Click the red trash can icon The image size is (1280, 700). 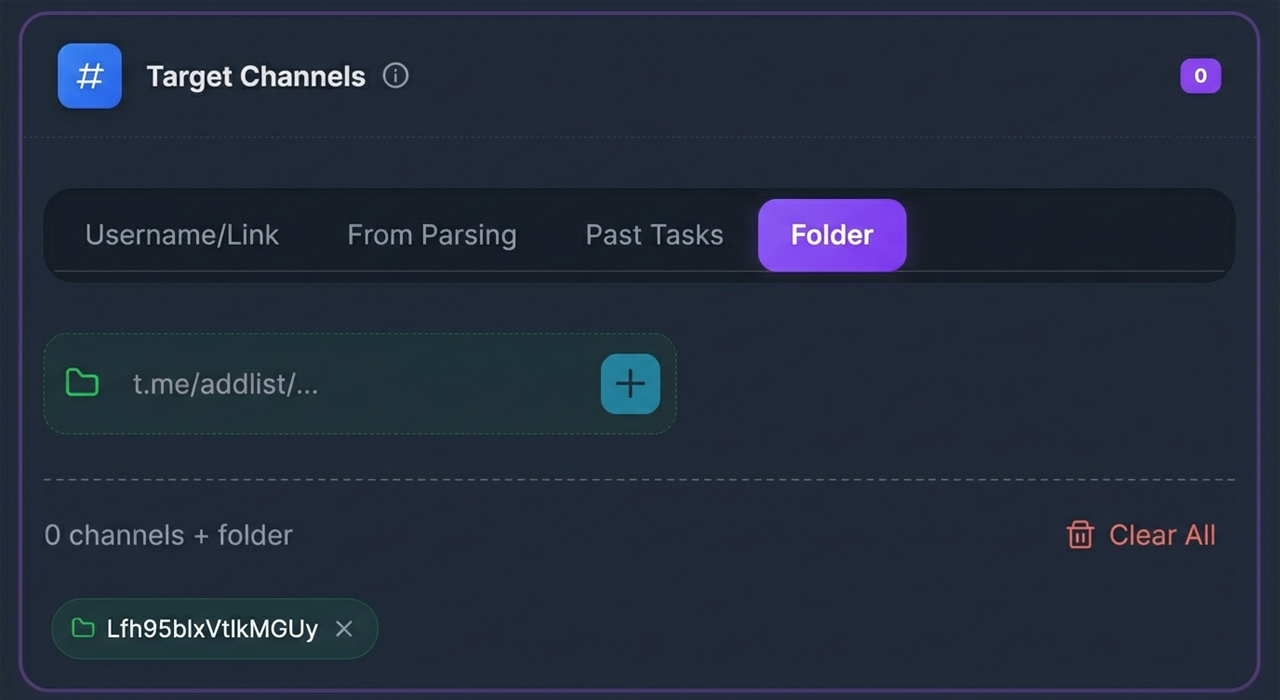click(x=1080, y=535)
